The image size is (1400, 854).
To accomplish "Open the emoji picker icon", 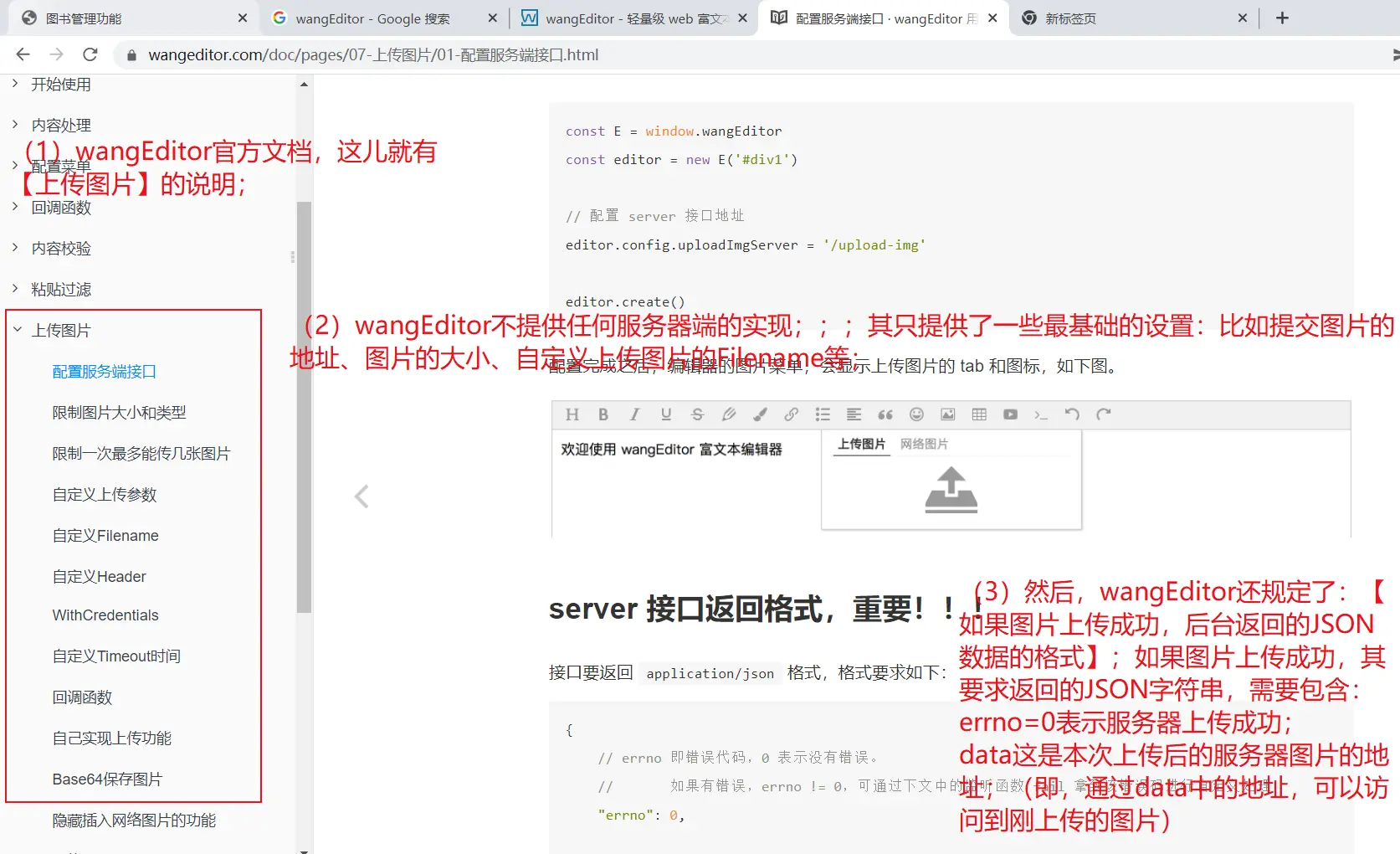I will [x=916, y=414].
